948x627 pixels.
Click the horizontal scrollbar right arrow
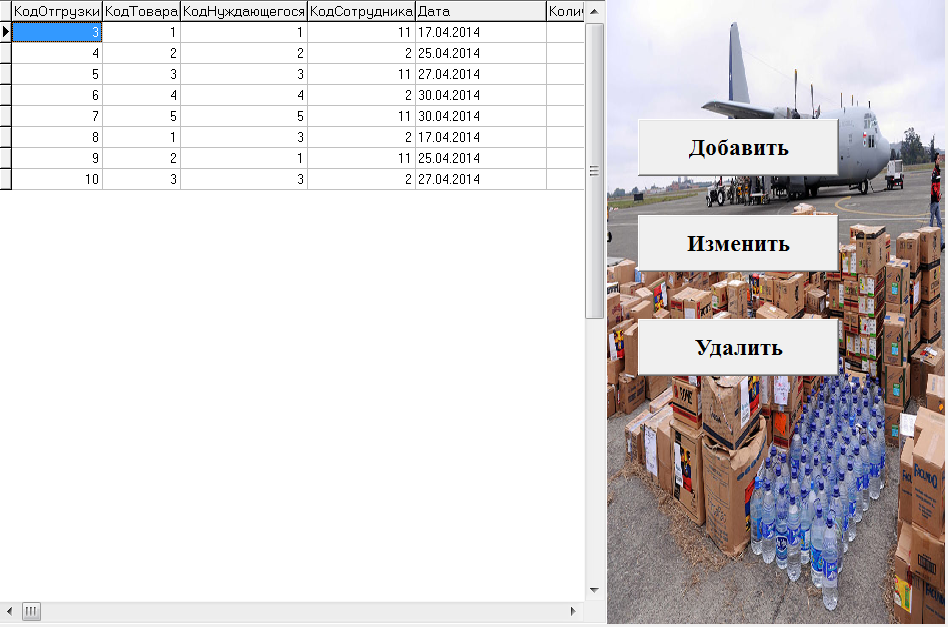point(573,611)
